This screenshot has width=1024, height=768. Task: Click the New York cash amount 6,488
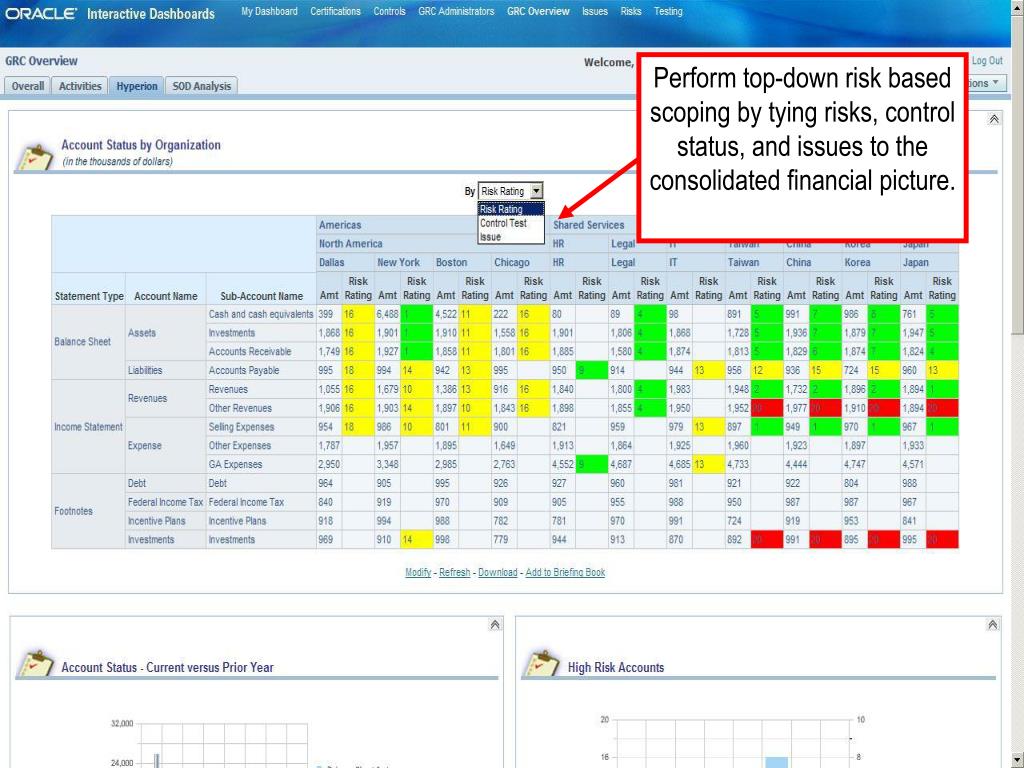pyautogui.click(x=387, y=314)
